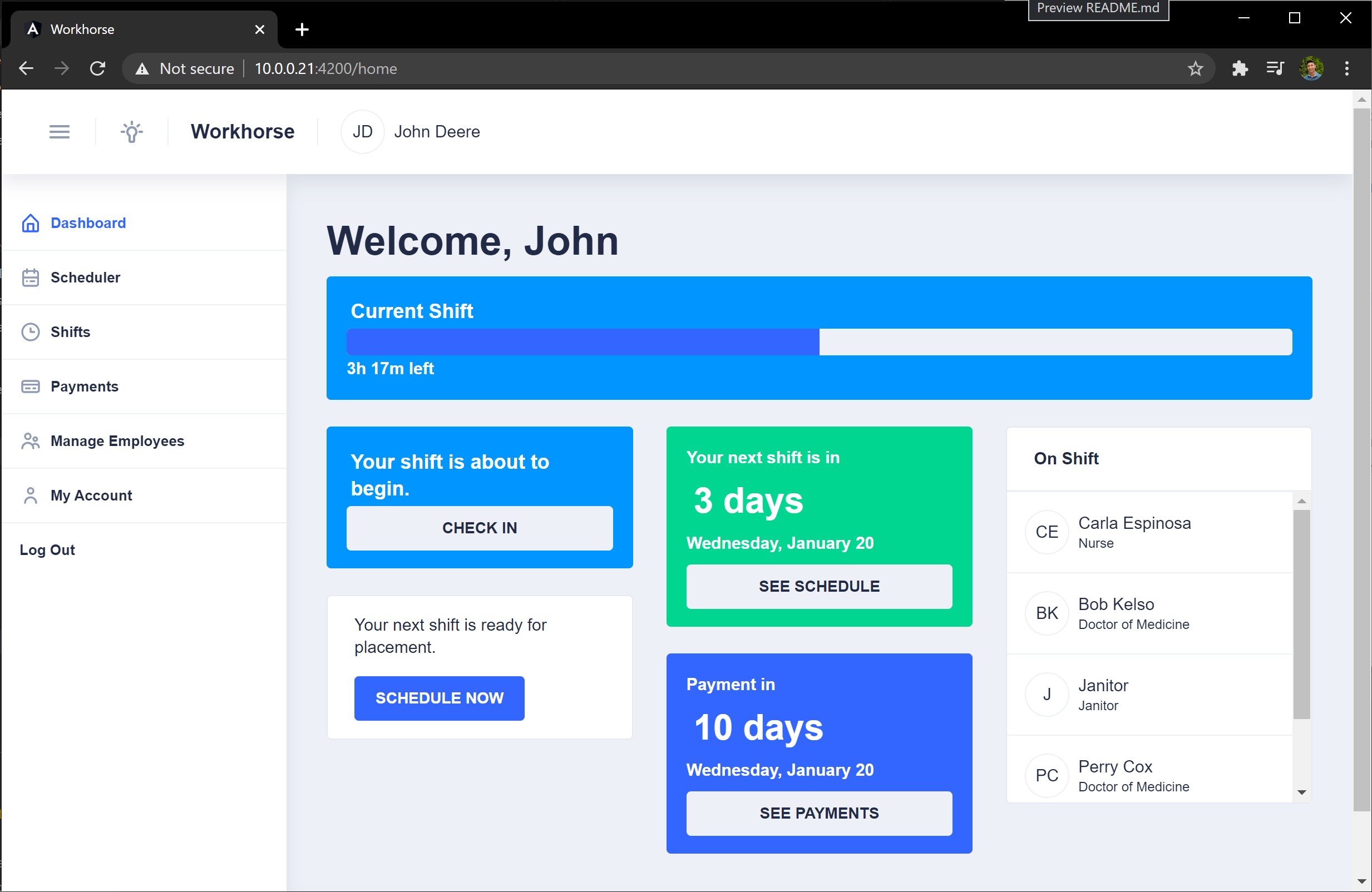Click the SCHEDULE NOW button
The height and width of the screenshot is (892, 1372).
(440, 698)
